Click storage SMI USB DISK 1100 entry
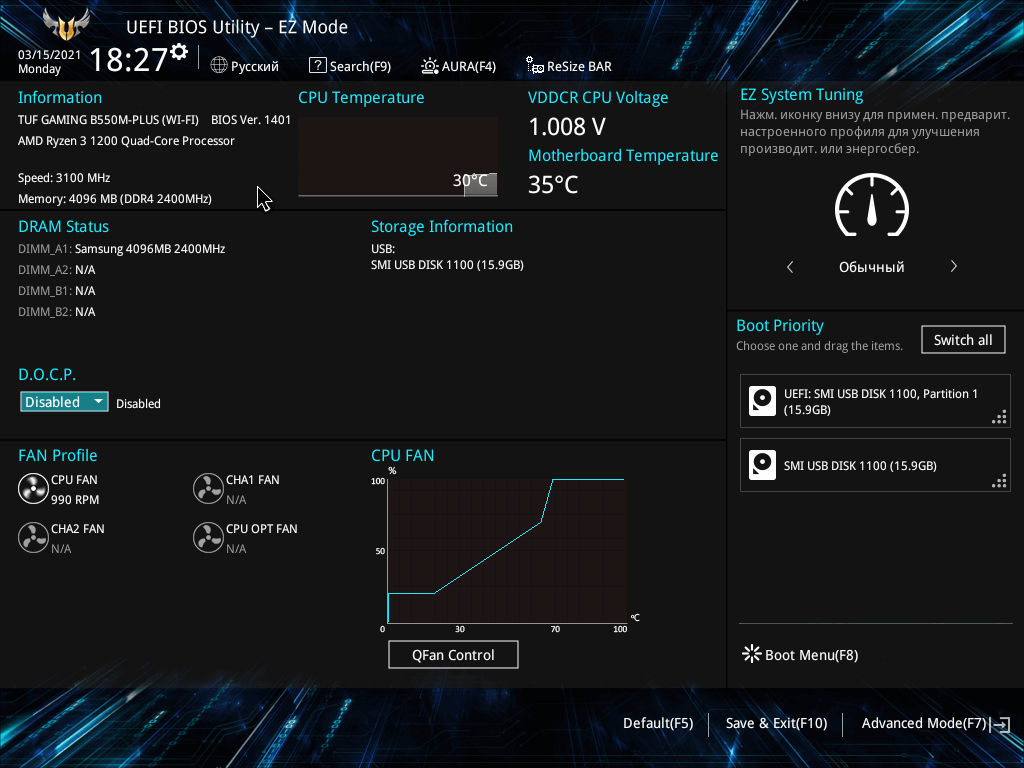 [447, 264]
